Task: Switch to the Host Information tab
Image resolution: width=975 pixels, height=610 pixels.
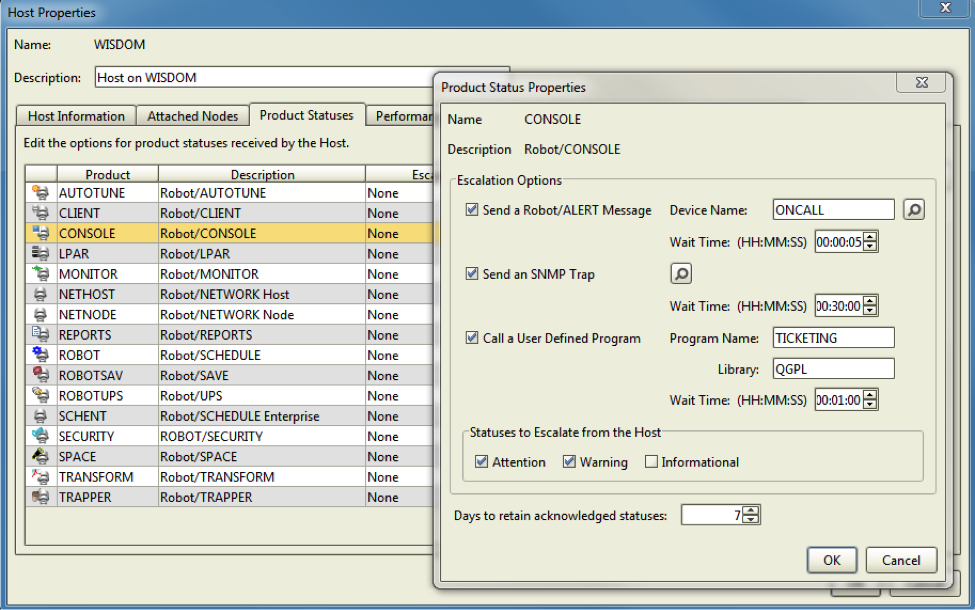Action: pos(76,116)
